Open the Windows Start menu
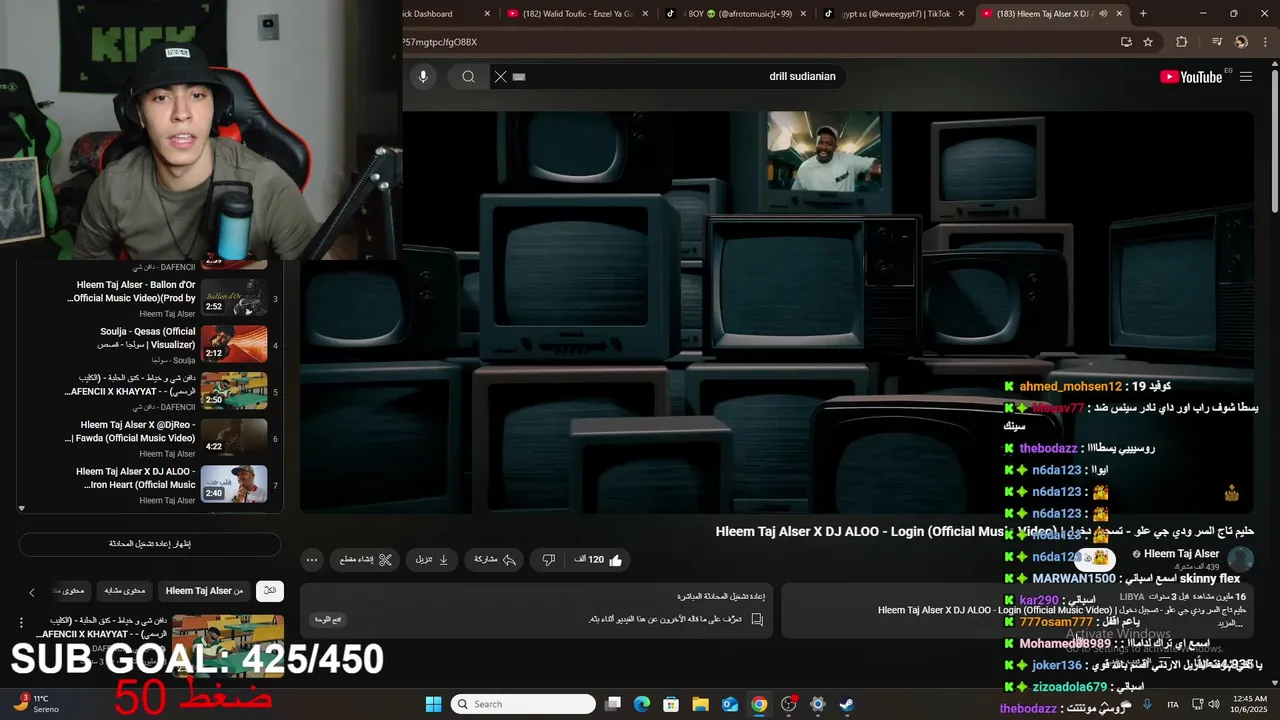1280x720 pixels. pos(433,704)
